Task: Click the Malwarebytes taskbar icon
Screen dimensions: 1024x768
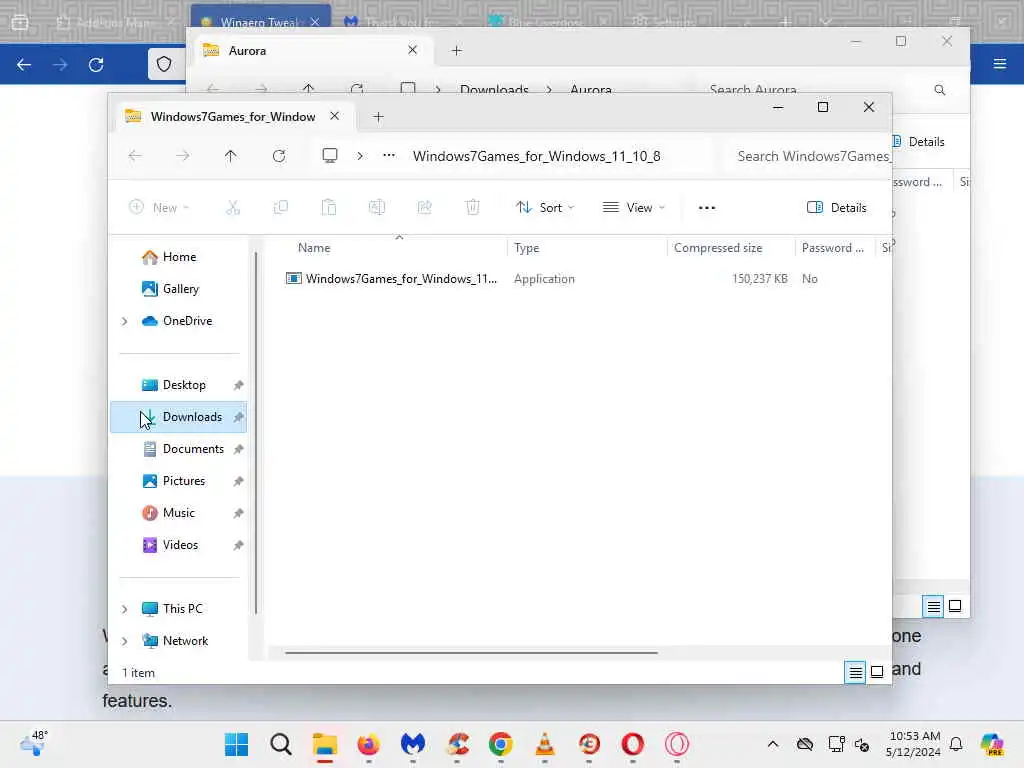Action: (x=413, y=744)
